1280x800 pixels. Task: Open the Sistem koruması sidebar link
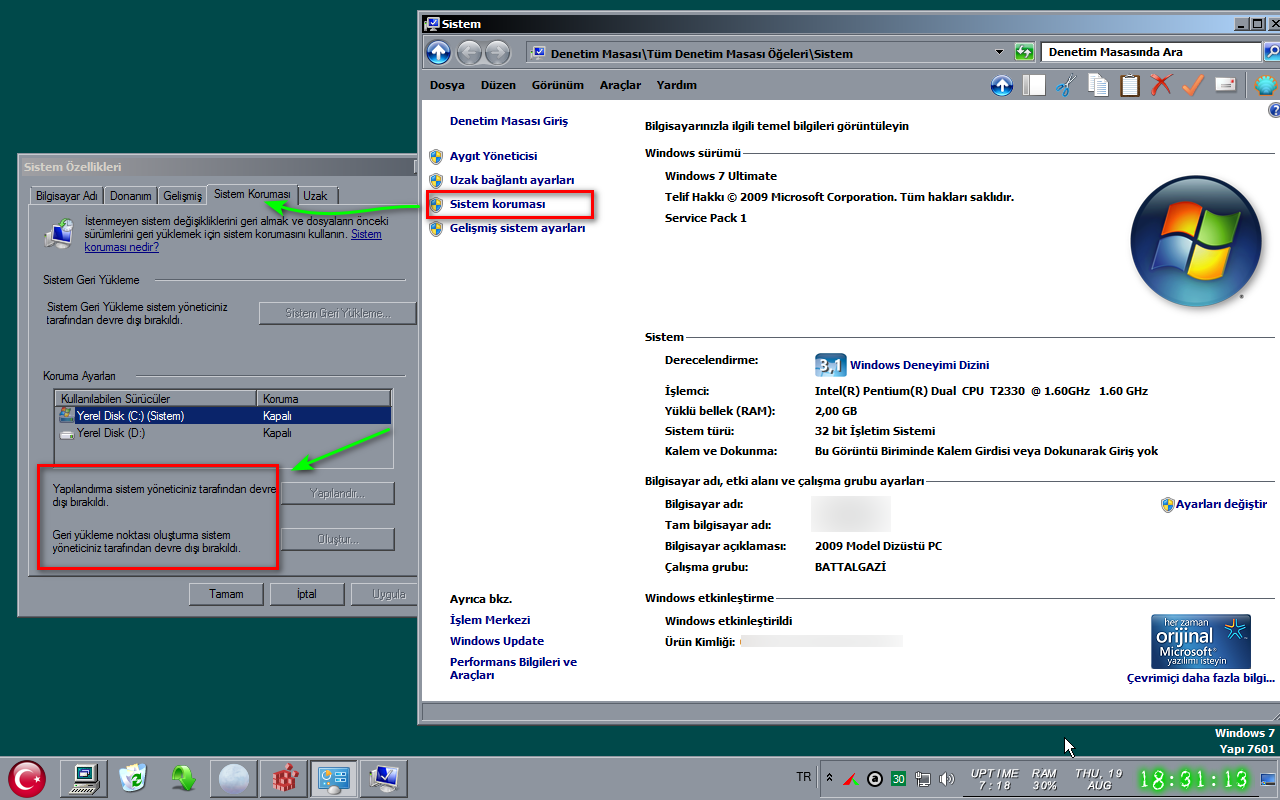pyautogui.click(x=497, y=204)
